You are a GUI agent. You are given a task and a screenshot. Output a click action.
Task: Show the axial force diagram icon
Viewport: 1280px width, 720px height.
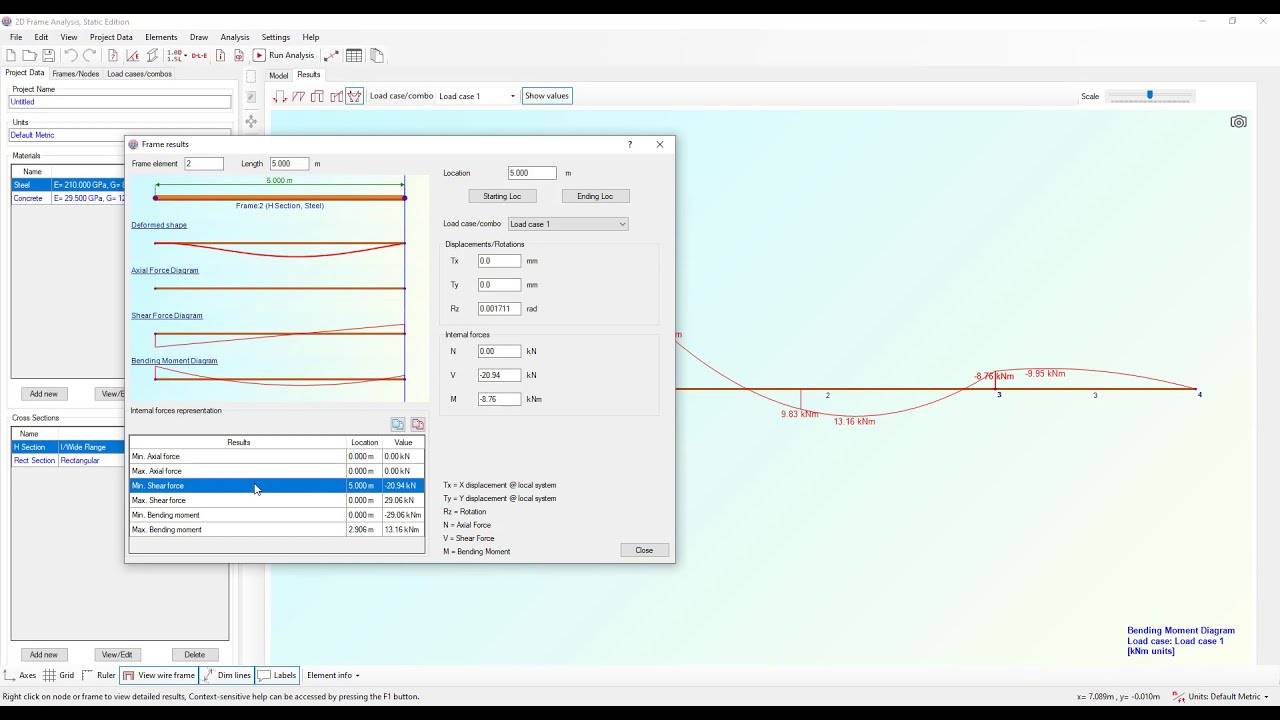point(299,96)
